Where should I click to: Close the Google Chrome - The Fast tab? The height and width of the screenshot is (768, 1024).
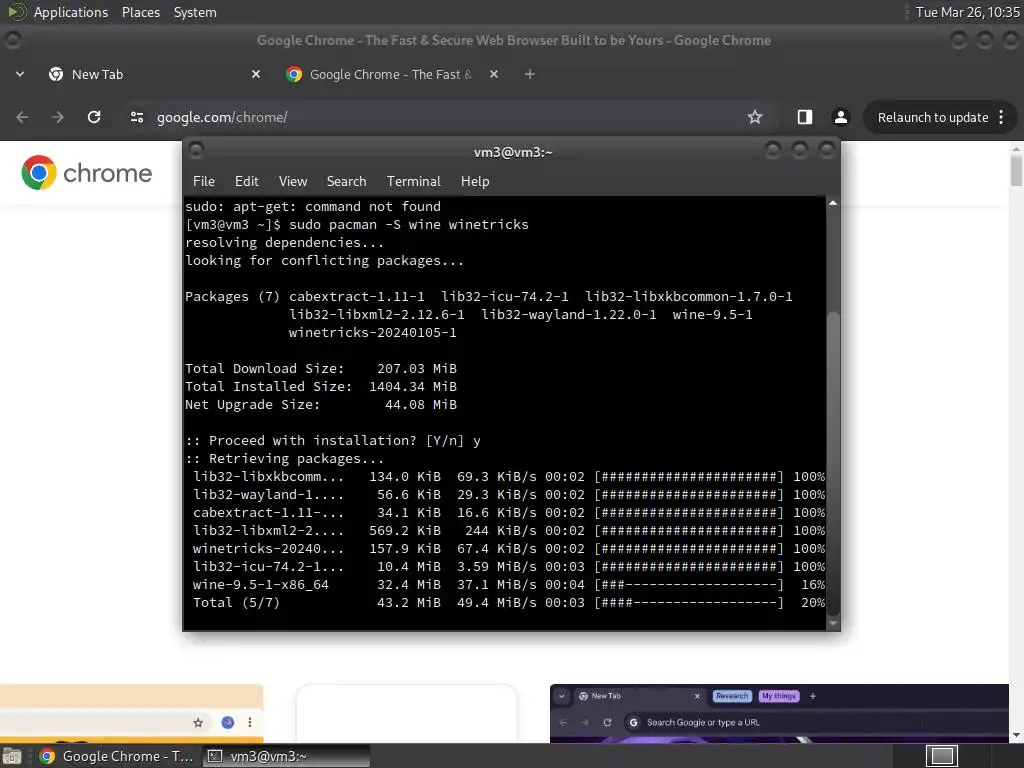click(x=494, y=74)
